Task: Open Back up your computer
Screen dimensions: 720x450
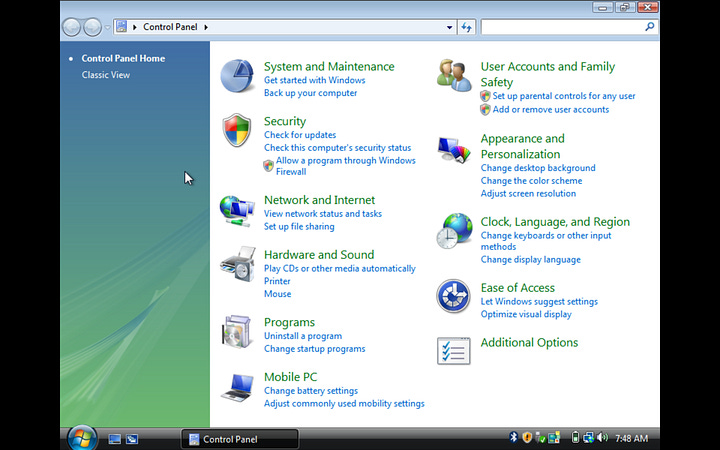Action: 310,93
